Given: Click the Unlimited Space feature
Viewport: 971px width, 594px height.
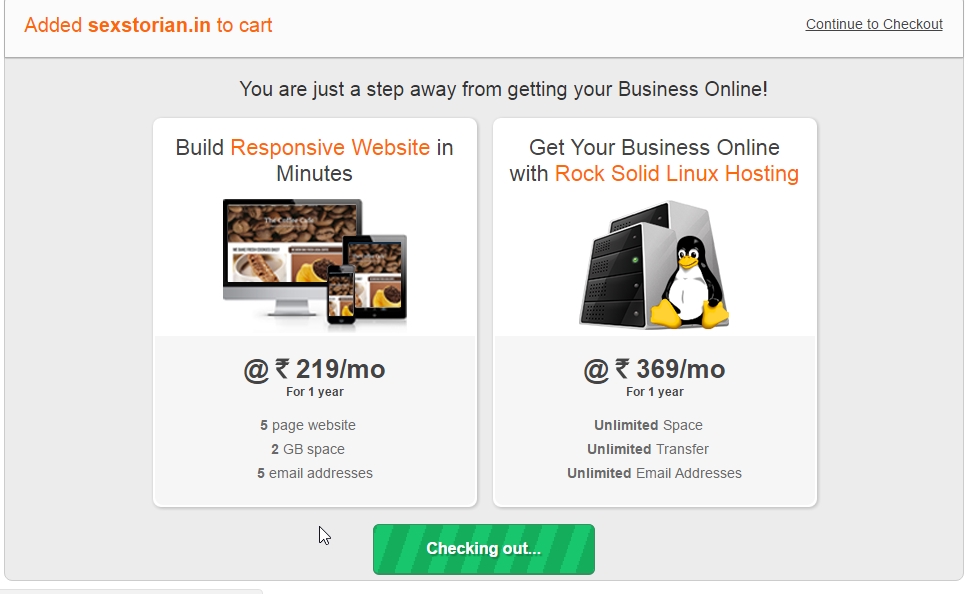Looking at the screenshot, I should coord(648,426).
